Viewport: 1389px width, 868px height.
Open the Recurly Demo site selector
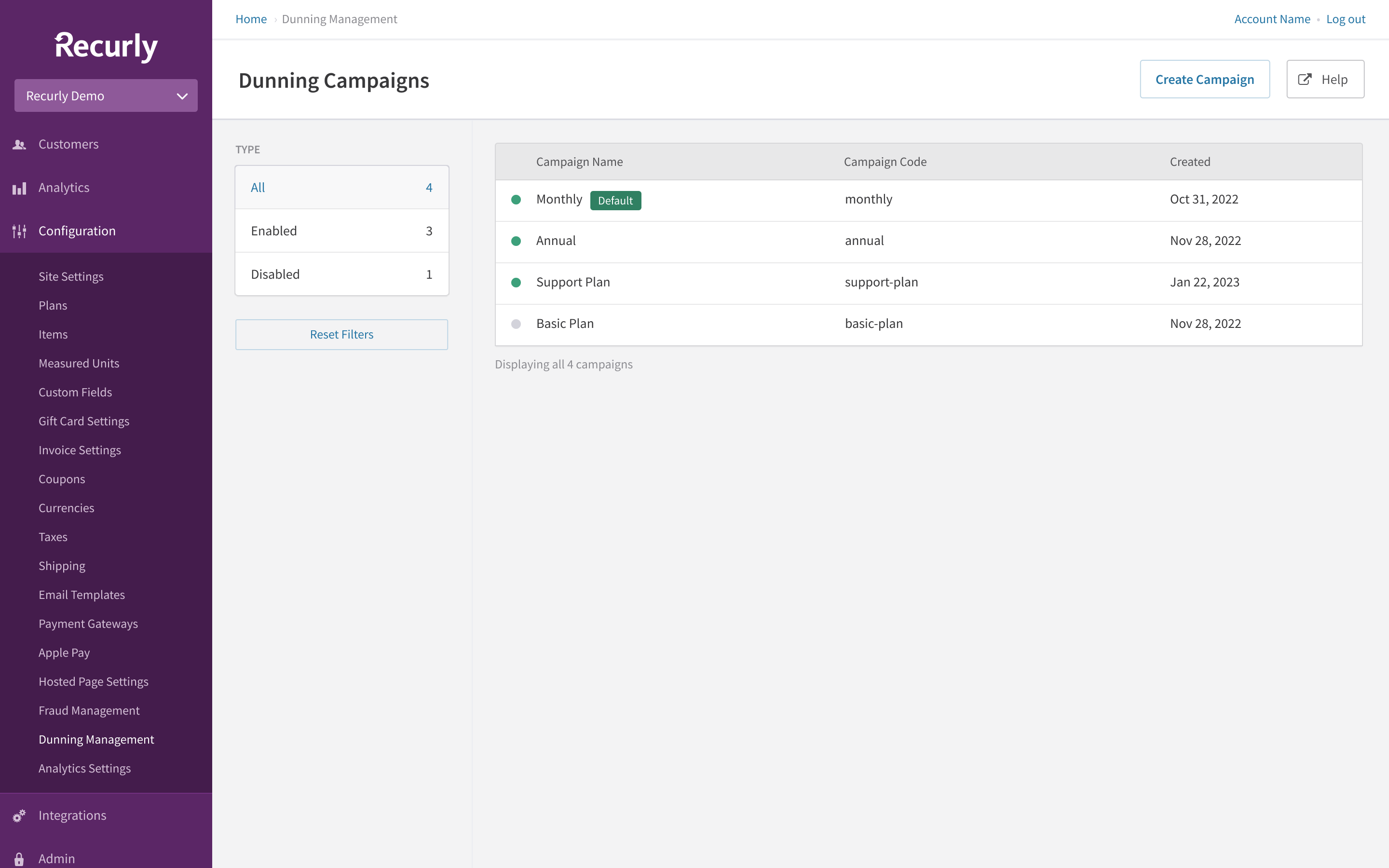point(106,95)
